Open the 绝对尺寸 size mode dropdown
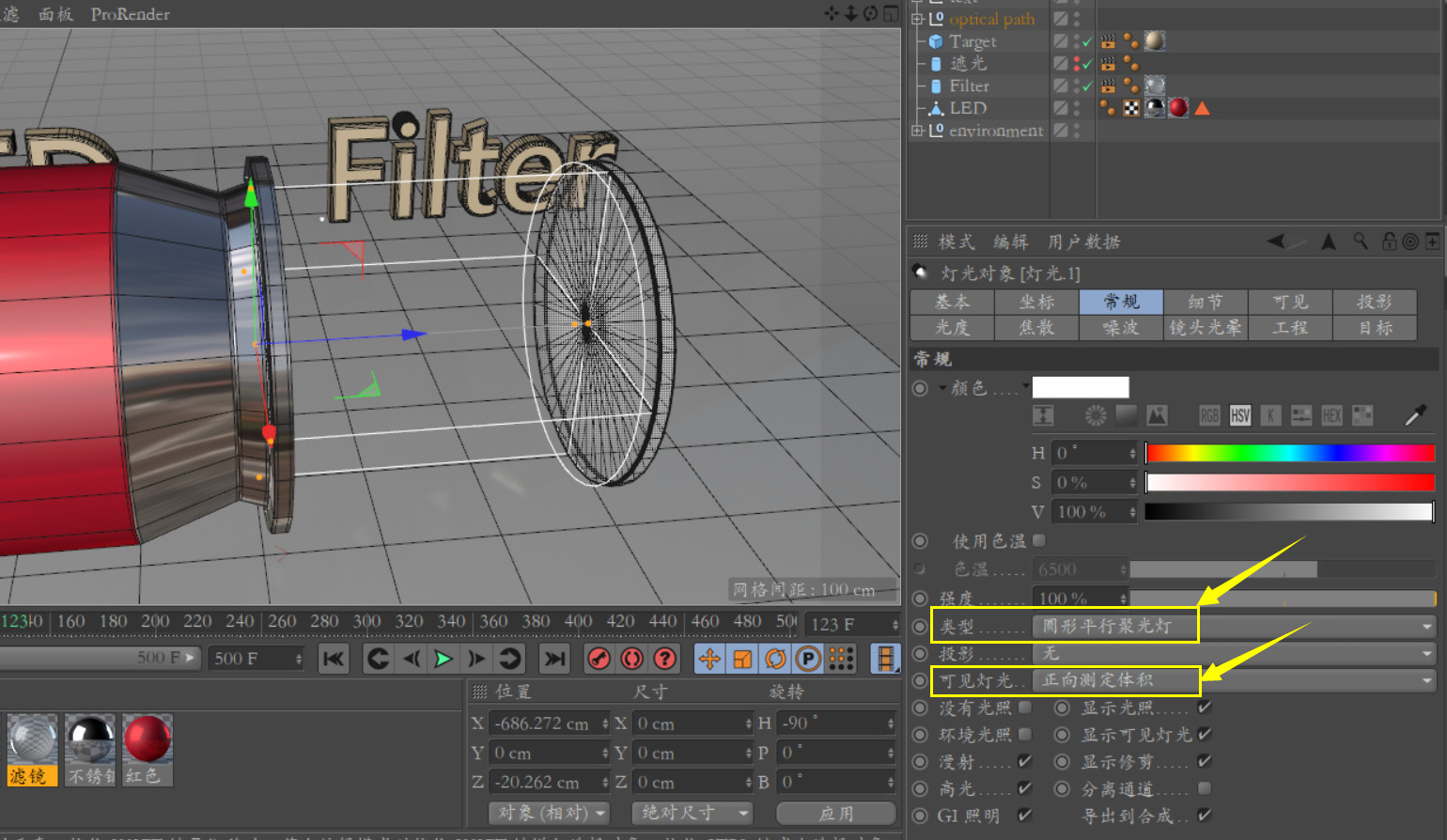This screenshot has width=1447, height=840. point(692,812)
